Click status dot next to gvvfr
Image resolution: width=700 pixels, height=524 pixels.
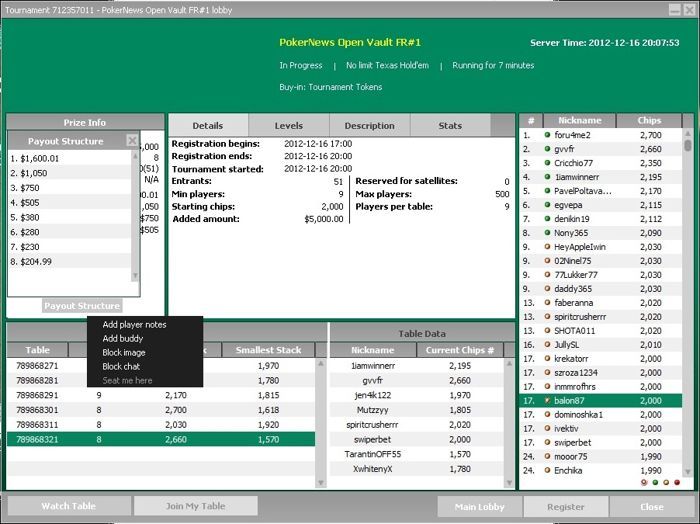pyautogui.click(x=547, y=149)
